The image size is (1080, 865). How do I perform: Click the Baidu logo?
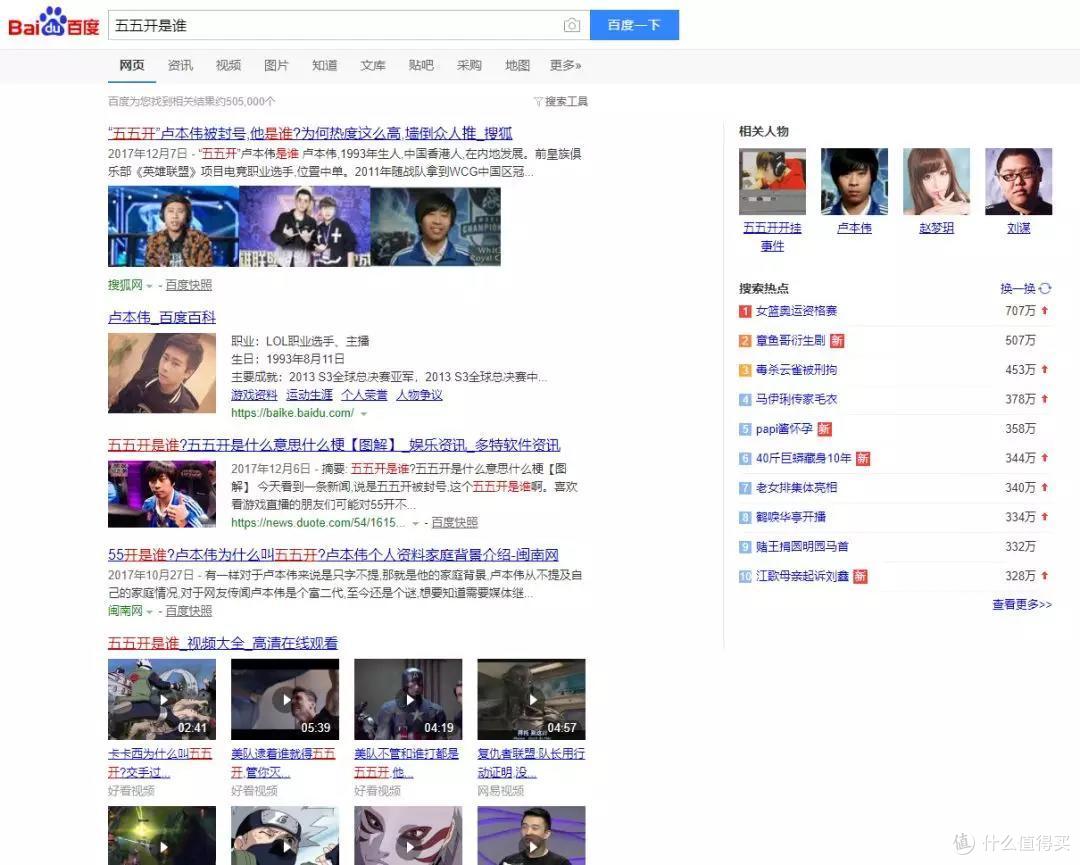(x=53, y=23)
